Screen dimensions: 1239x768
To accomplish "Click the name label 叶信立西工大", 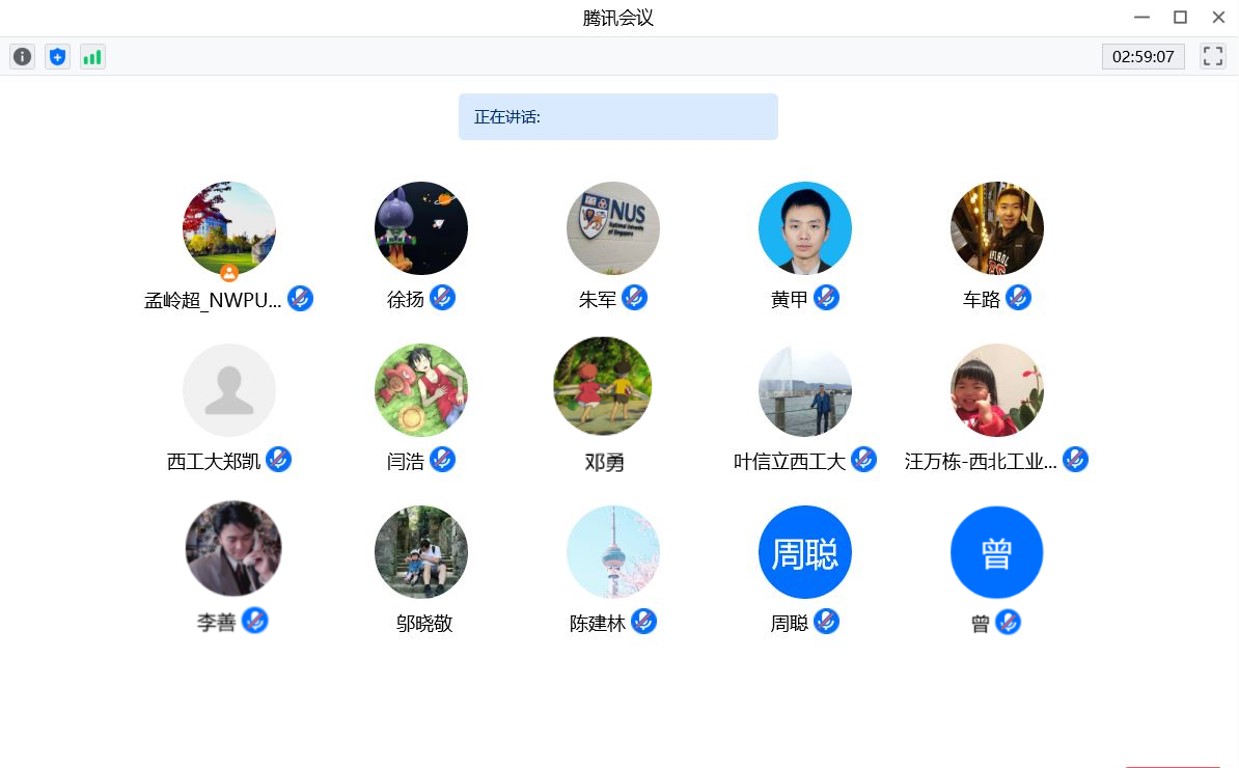I will (790, 461).
